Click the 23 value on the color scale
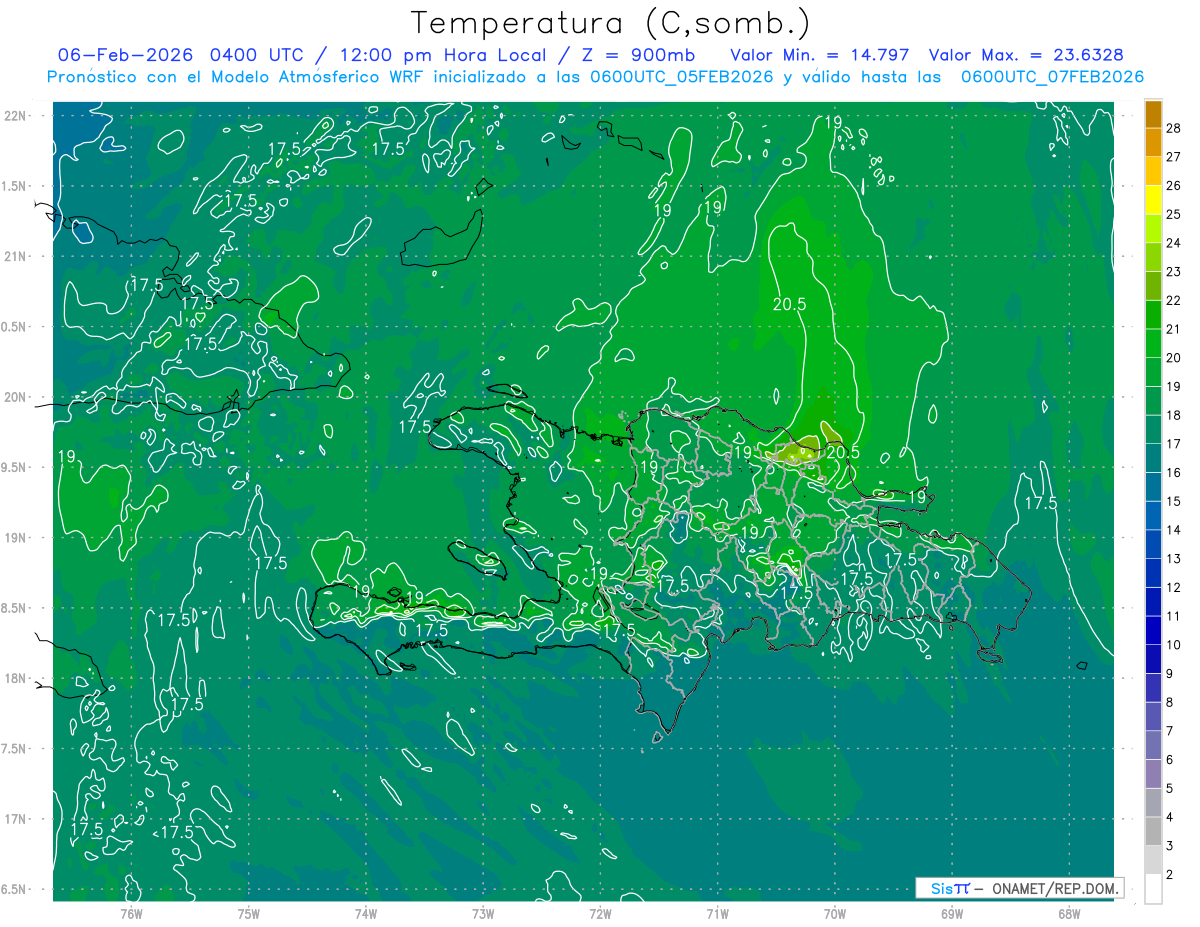Screen dimensions: 1200x927 pos(1174,272)
